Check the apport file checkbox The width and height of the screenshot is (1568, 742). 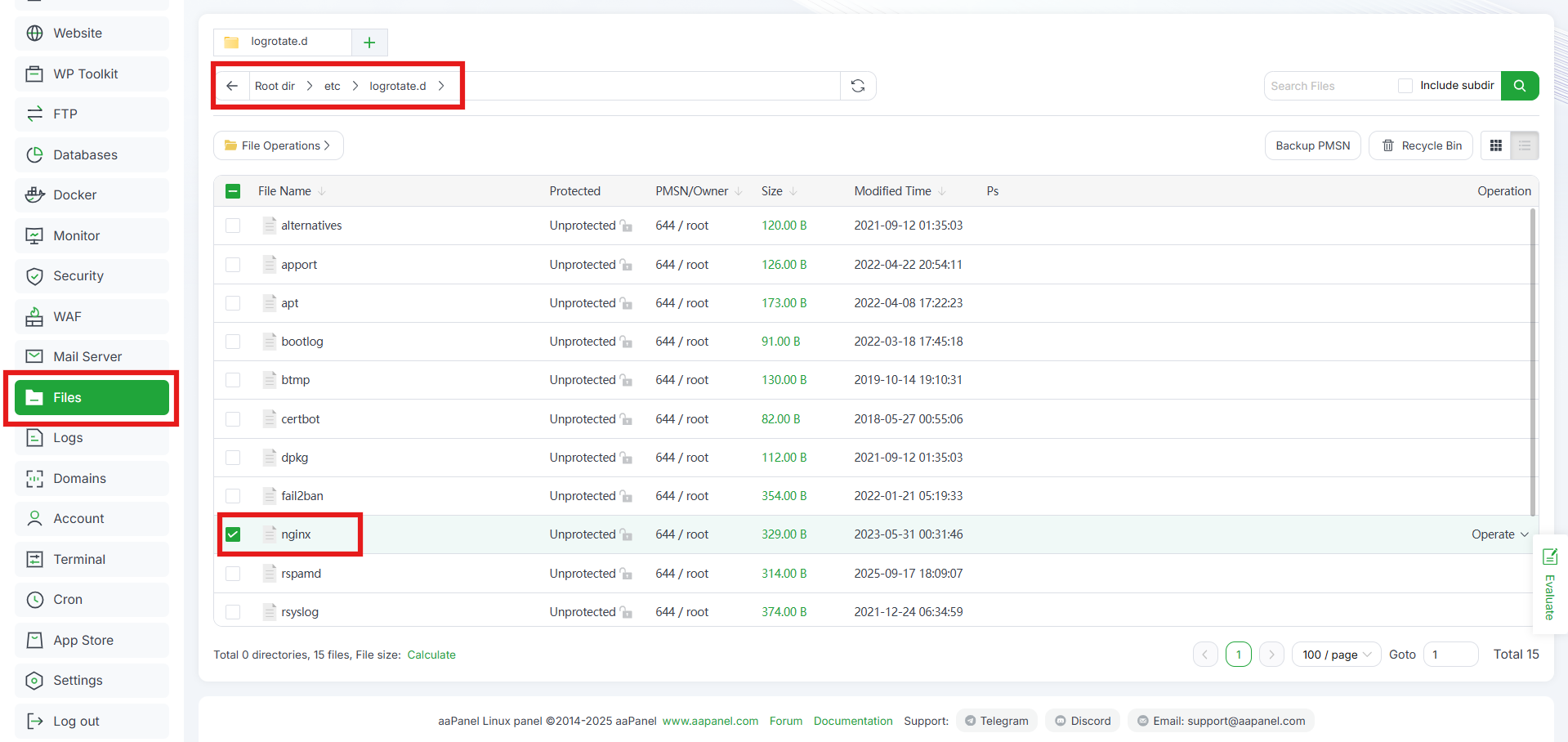[233, 265]
